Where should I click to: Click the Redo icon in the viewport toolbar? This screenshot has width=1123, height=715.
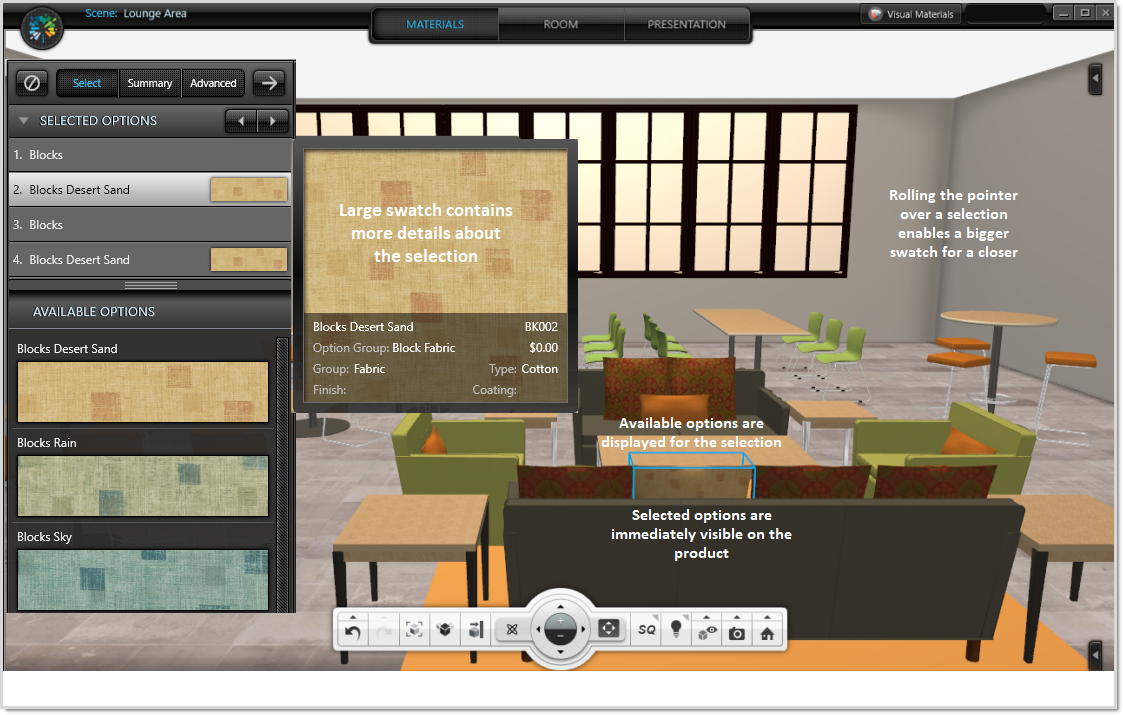(x=384, y=630)
